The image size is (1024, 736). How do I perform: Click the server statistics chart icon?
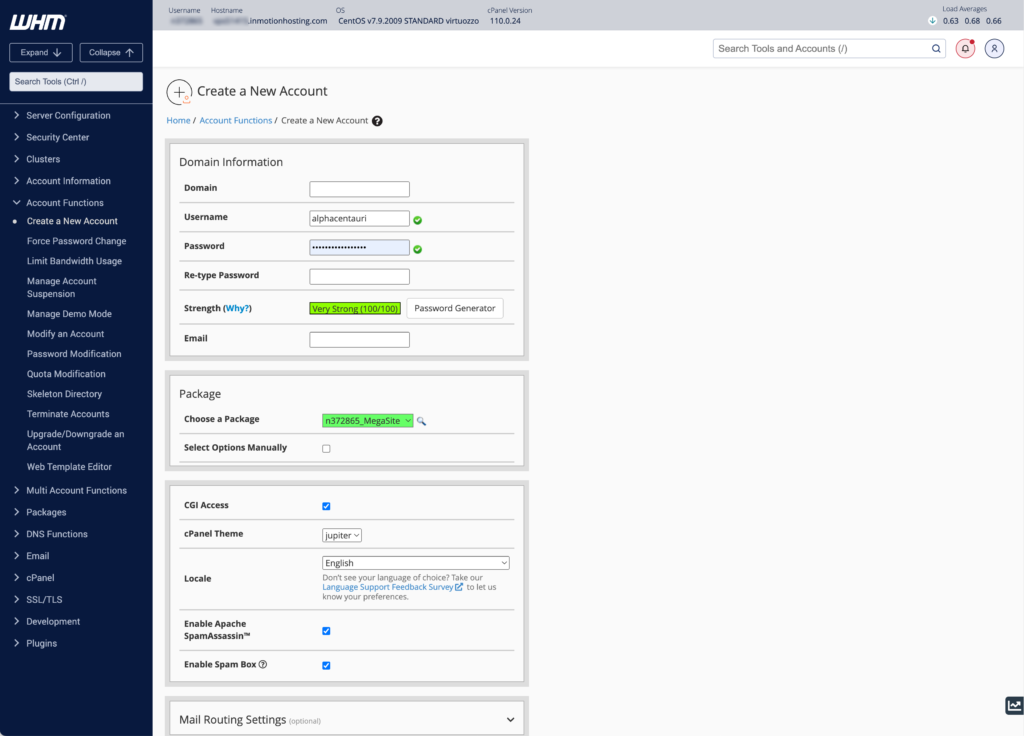1013,706
